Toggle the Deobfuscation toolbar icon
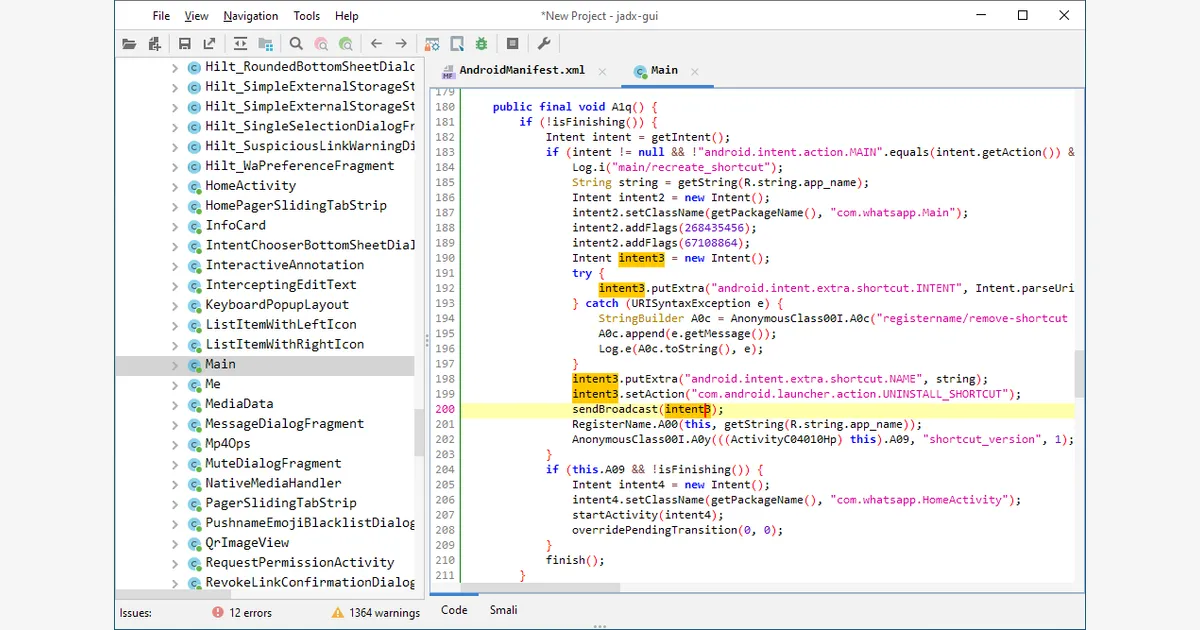Image resolution: width=1200 pixels, height=630 pixels. point(432,44)
